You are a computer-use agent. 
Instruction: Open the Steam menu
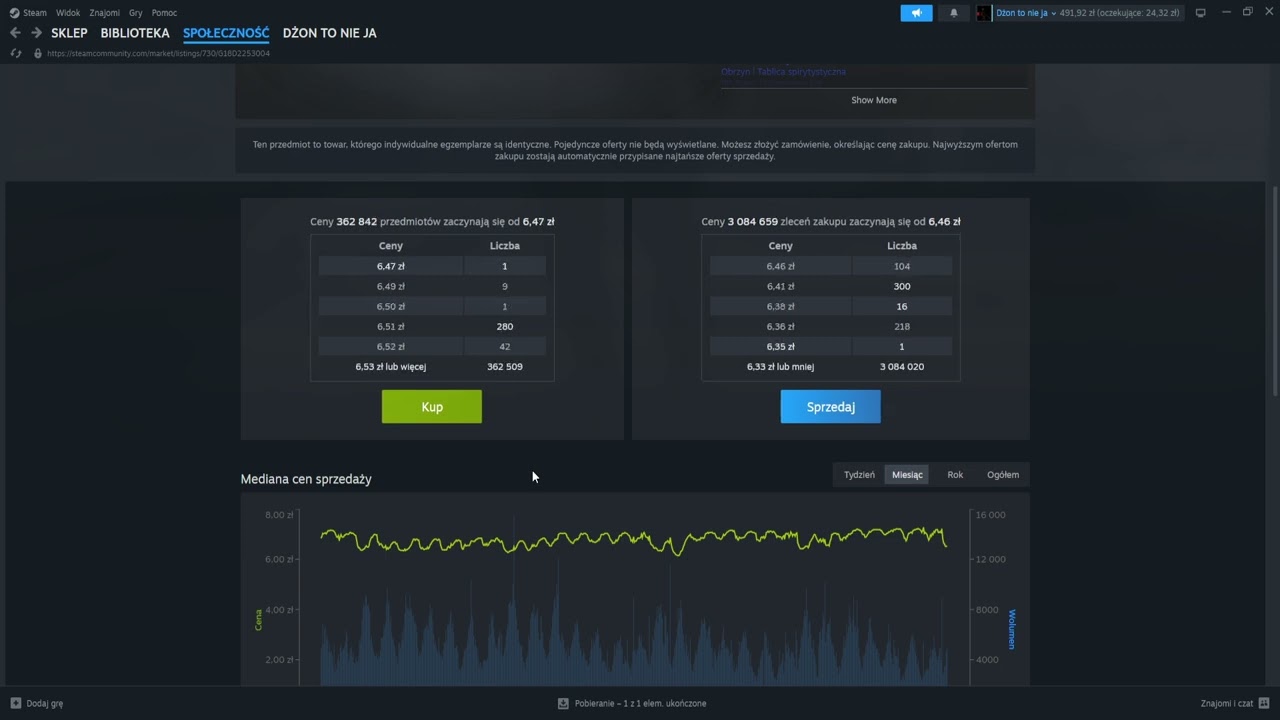pos(35,13)
